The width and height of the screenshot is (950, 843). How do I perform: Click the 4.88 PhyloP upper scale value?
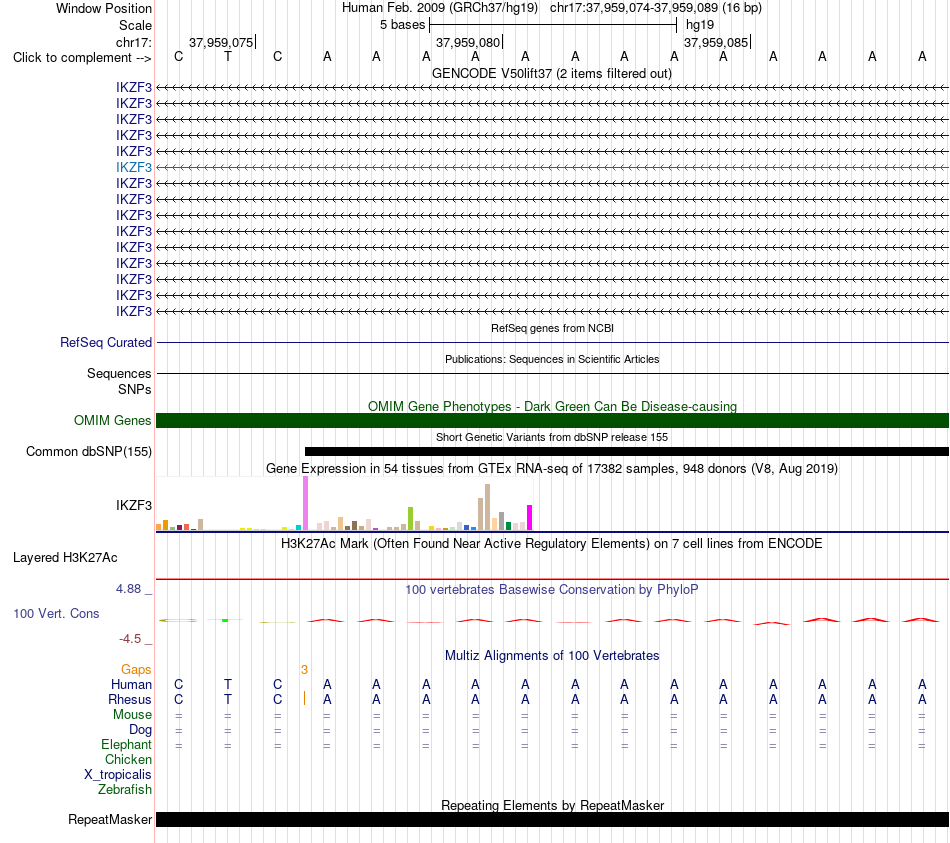coord(128,589)
